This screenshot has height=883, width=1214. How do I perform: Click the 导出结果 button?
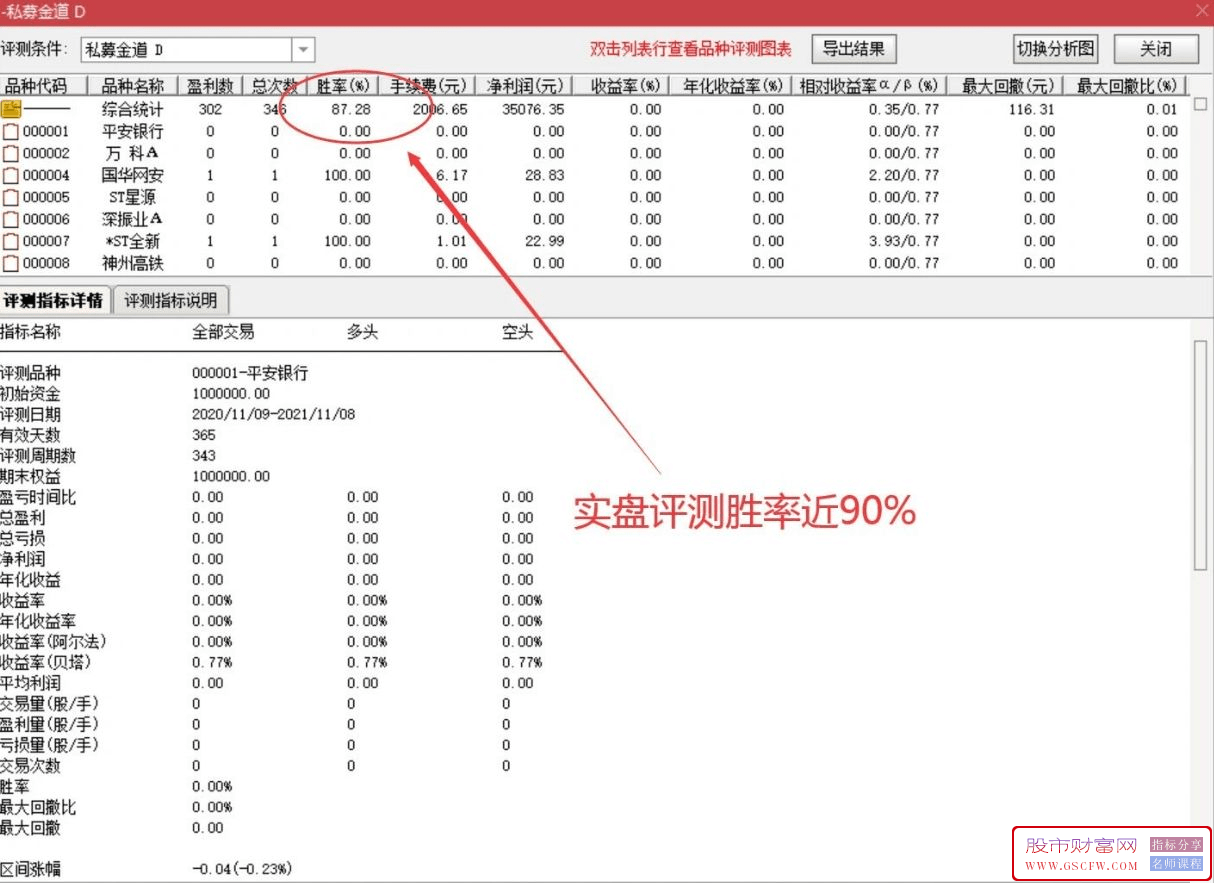point(854,49)
